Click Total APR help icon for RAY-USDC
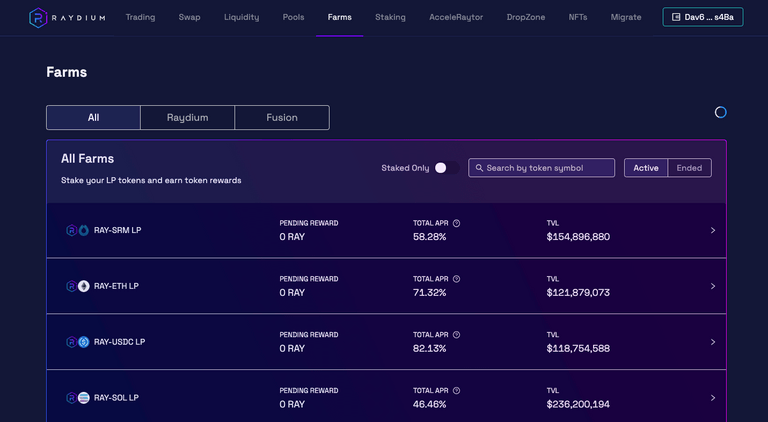Viewport: 768px width, 422px height. point(456,335)
